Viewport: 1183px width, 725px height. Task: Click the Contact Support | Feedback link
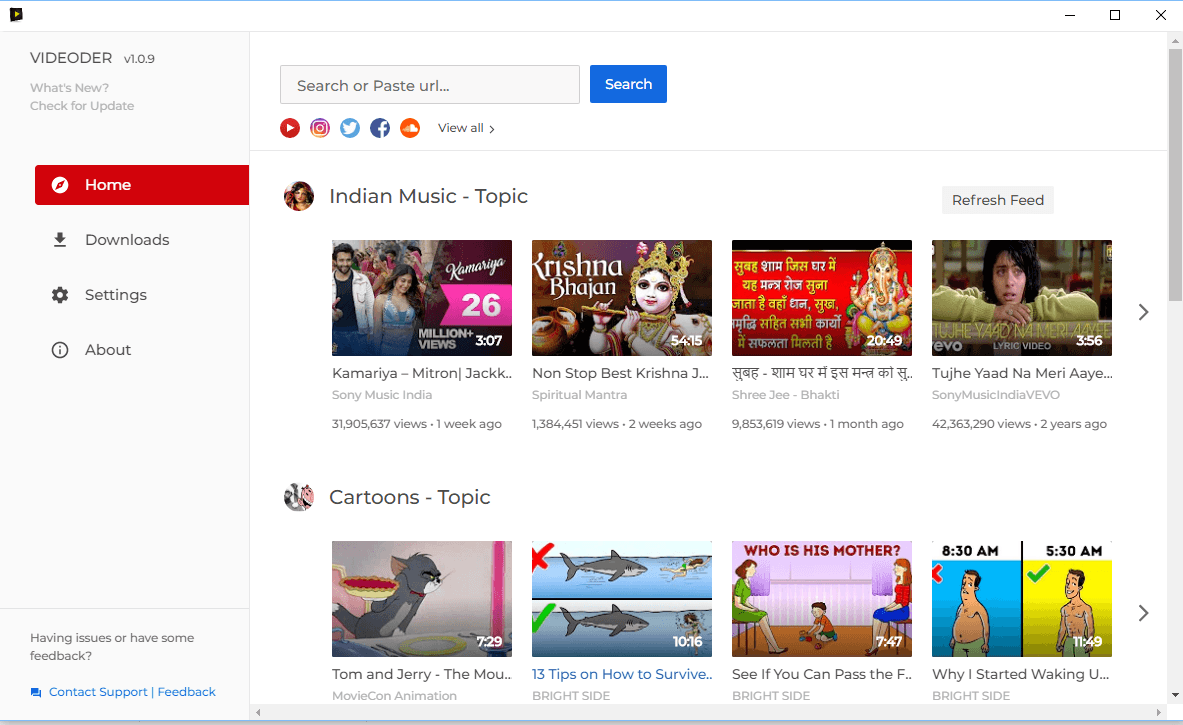[x=132, y=692]
